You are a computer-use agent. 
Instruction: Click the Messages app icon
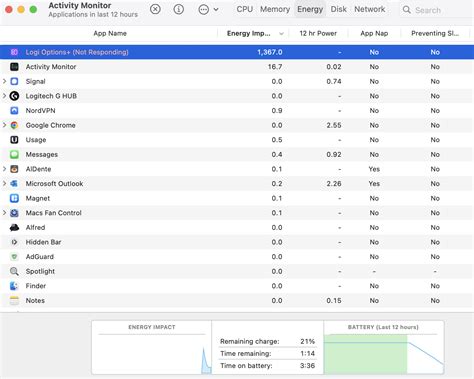(x=14, y=154)
